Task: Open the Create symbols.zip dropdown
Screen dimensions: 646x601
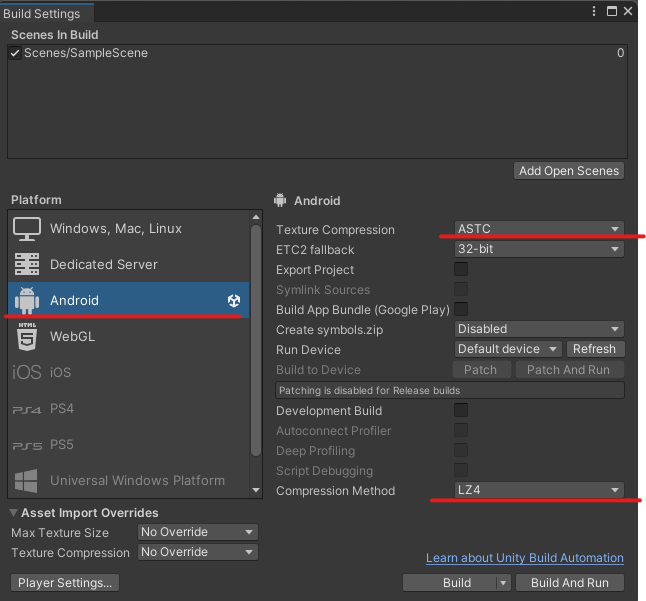Action: pyautogui.click(x=539, y=329)
